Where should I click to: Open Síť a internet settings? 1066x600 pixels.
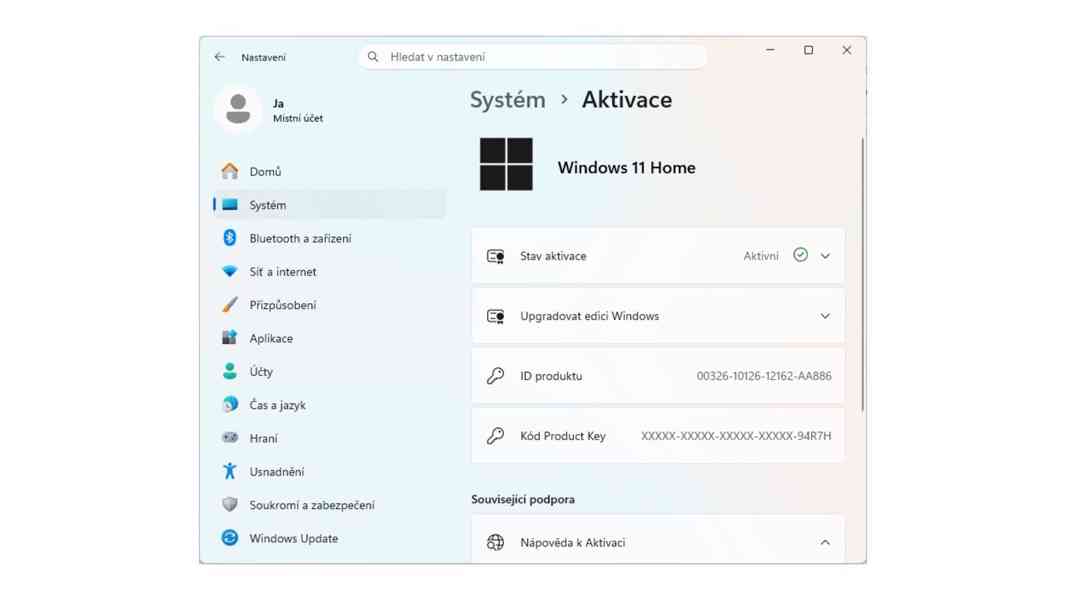[x=329, y=271]
